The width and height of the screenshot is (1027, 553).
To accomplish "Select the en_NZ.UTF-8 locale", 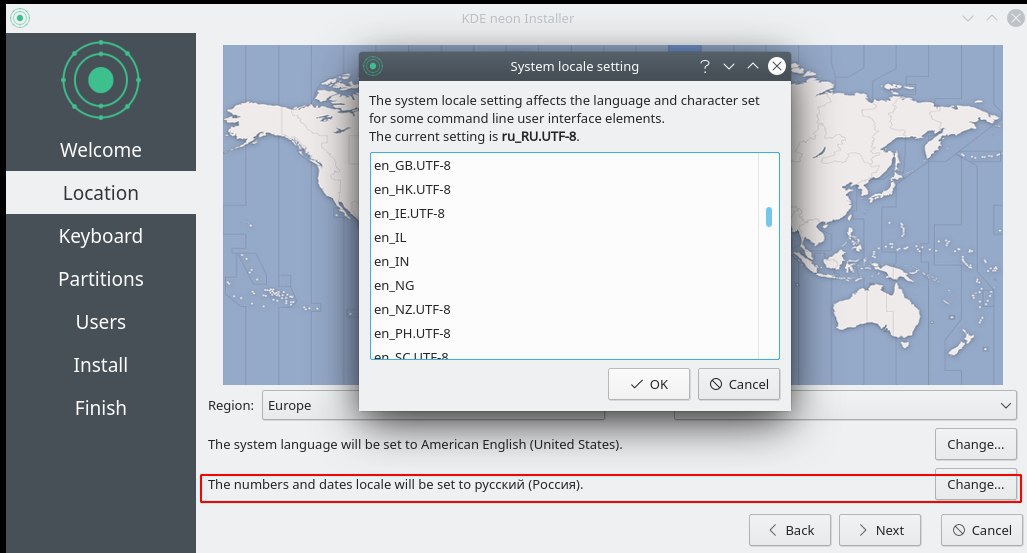I will click(565, 309).
